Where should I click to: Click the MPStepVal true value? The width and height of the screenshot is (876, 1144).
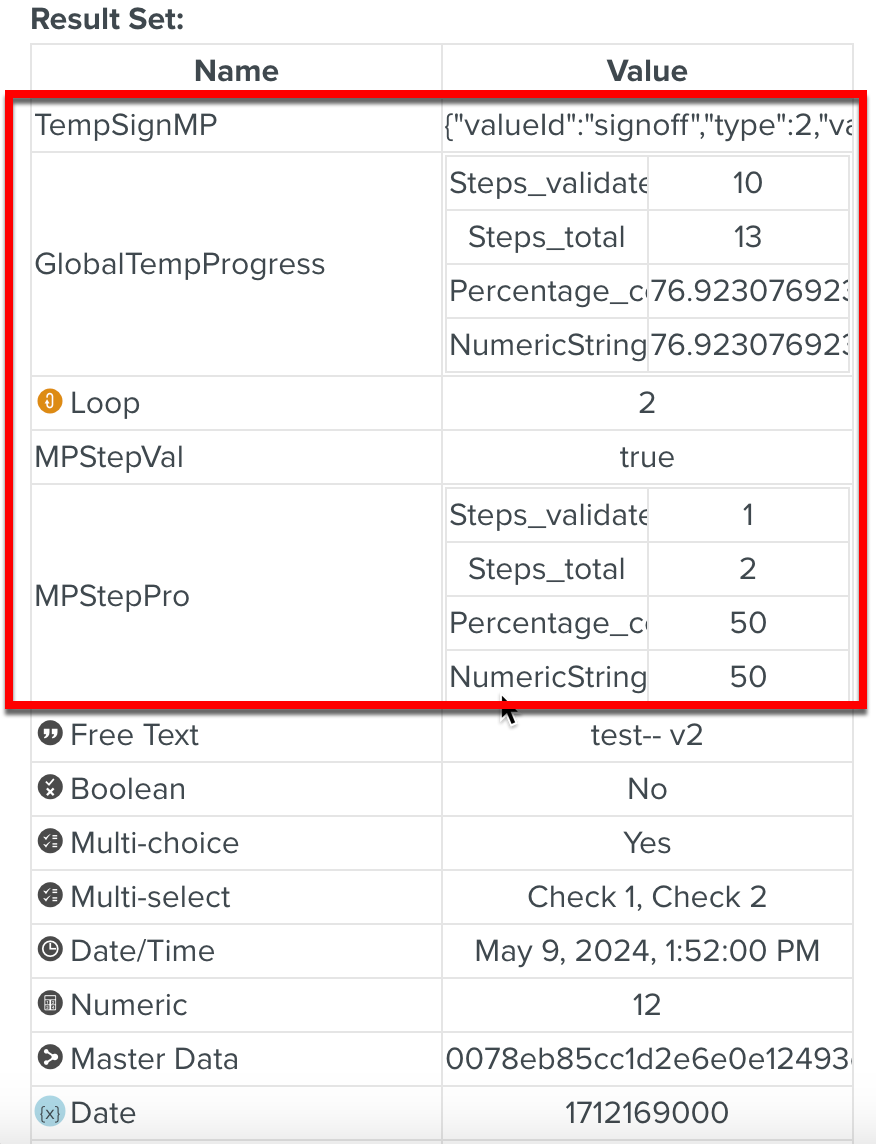(x=647, y=457)
